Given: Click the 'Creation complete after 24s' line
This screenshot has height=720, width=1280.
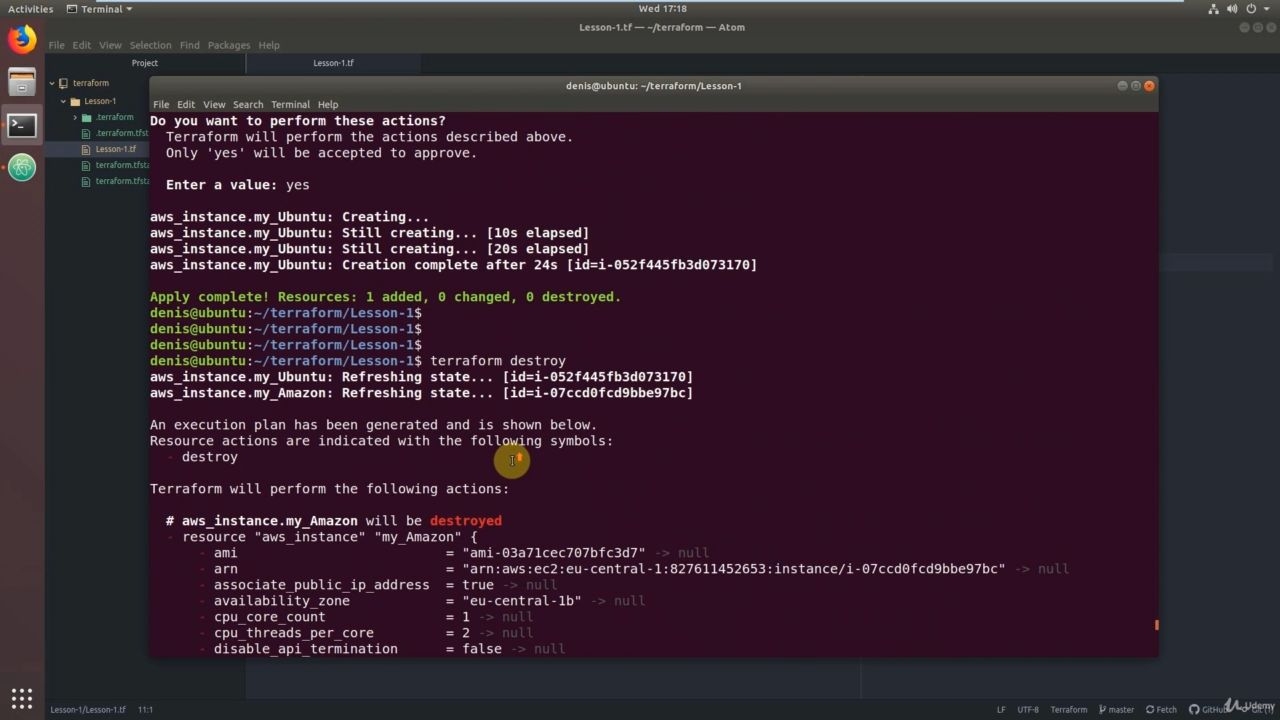Looking at the screenshot, I should [453, 265].
